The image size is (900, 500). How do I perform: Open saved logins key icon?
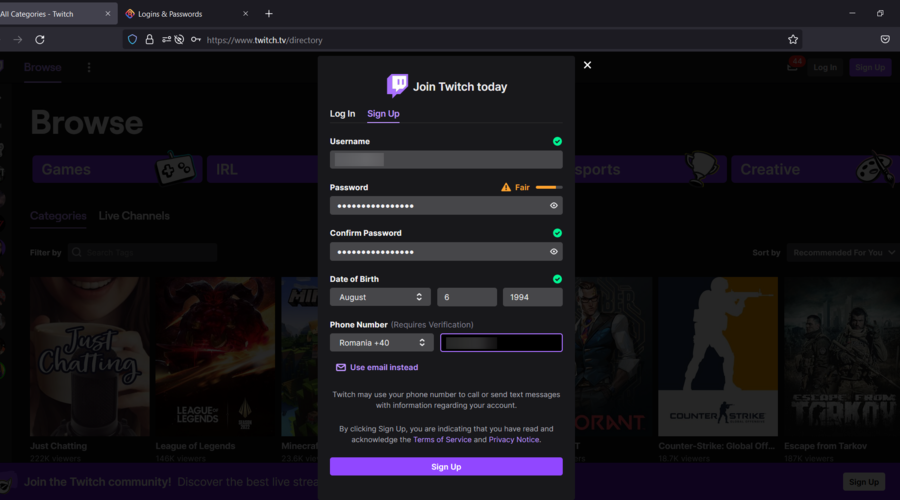[196, 40]
